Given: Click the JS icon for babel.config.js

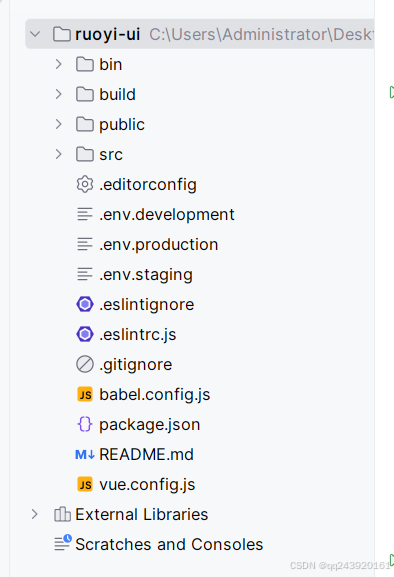Looking at the screenshot, I should click(x=85, y=394).
